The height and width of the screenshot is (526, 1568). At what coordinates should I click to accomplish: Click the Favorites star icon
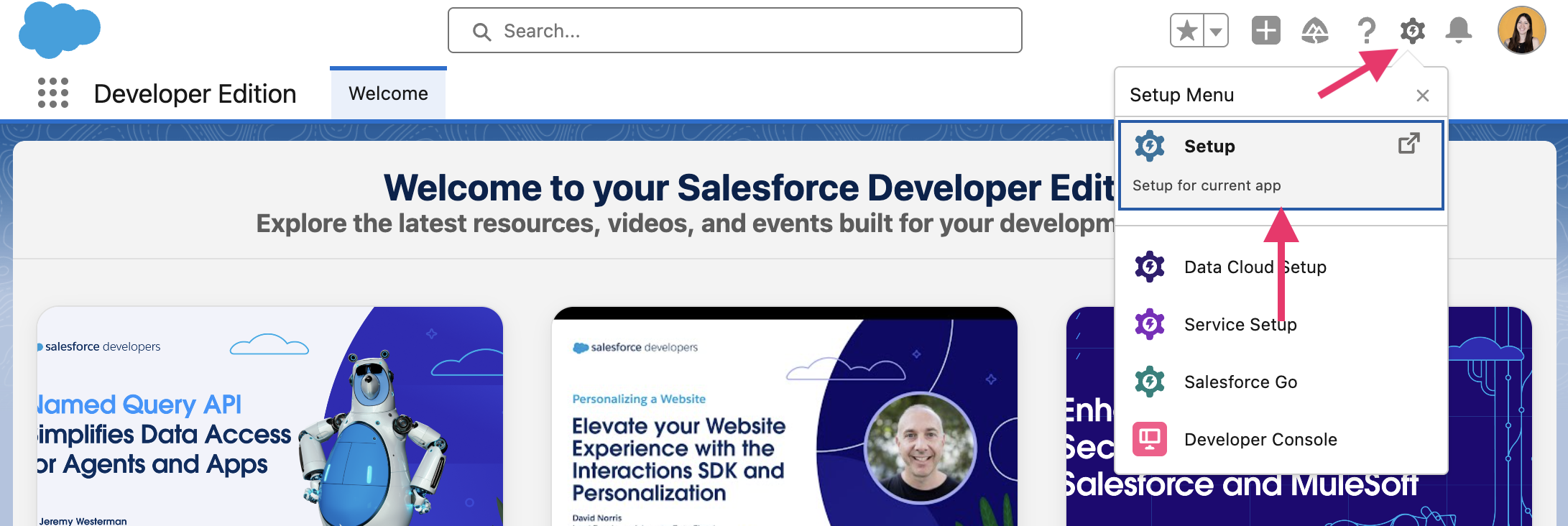point(1187,31)
